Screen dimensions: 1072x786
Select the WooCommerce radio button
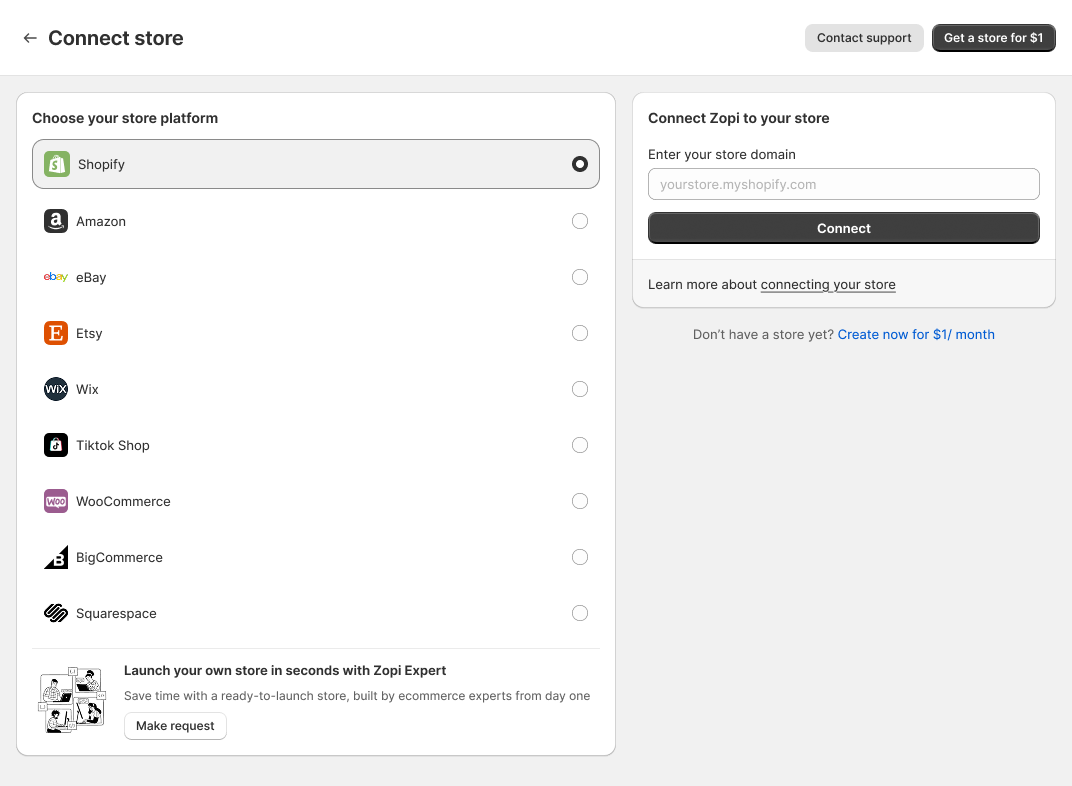click(580, 501)
